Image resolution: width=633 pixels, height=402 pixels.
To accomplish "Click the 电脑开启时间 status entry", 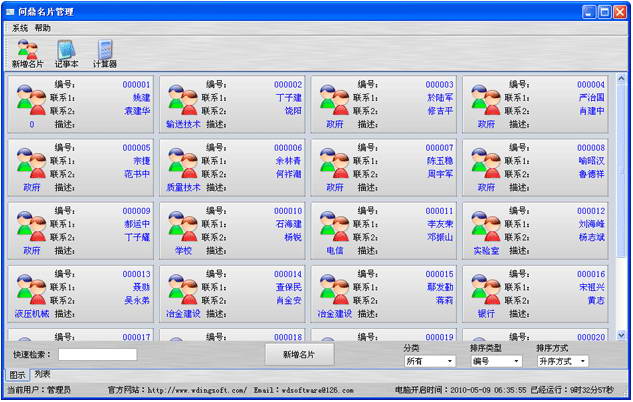I will tap(461, 390).
